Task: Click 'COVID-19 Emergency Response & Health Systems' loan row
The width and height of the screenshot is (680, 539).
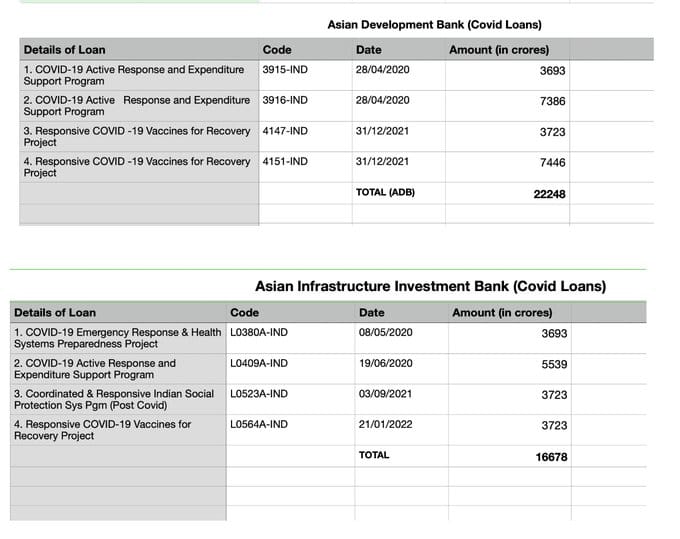Action: tap(118, 338)
